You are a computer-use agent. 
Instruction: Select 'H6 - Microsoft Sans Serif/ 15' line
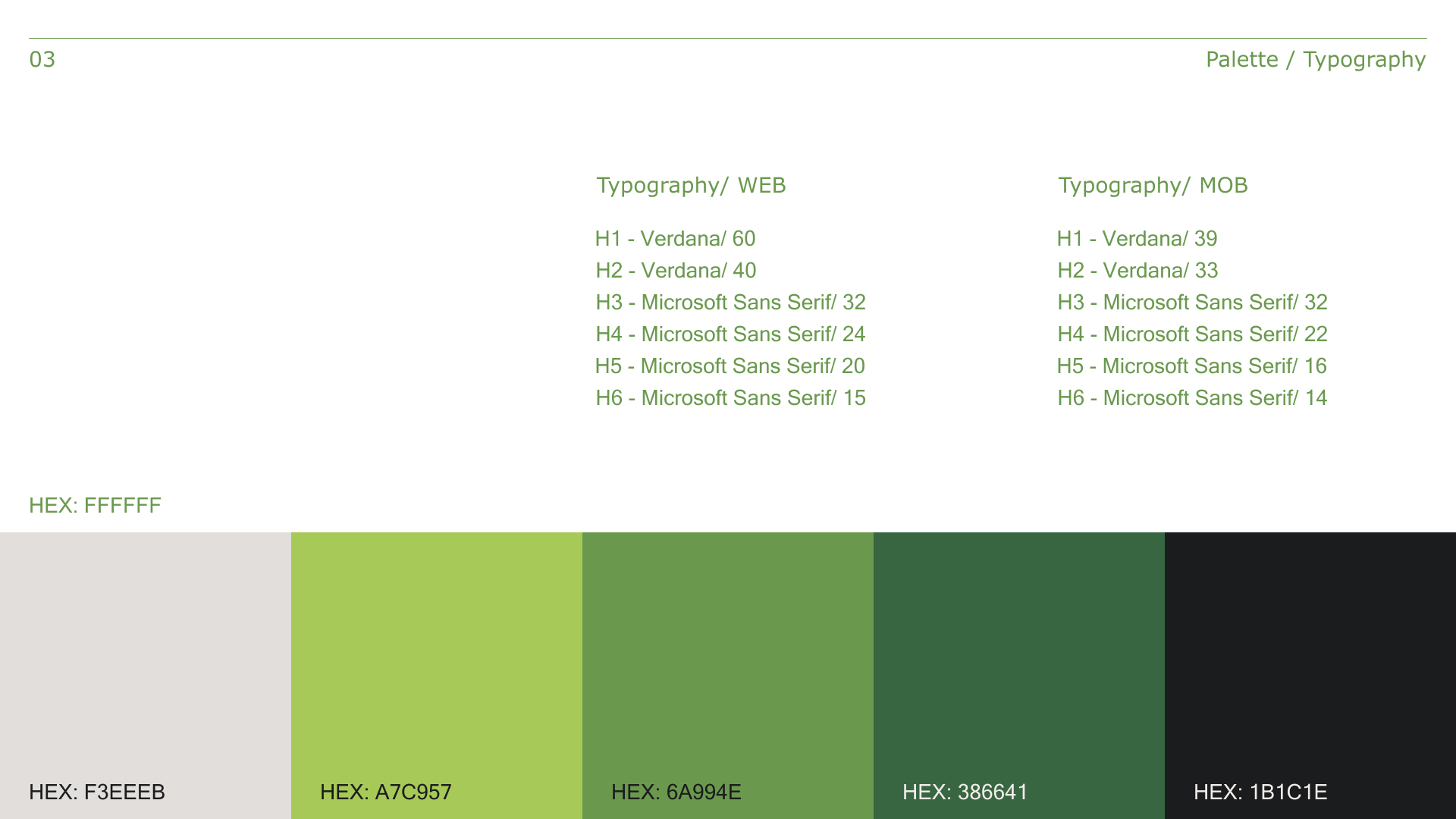coord(730,398)
